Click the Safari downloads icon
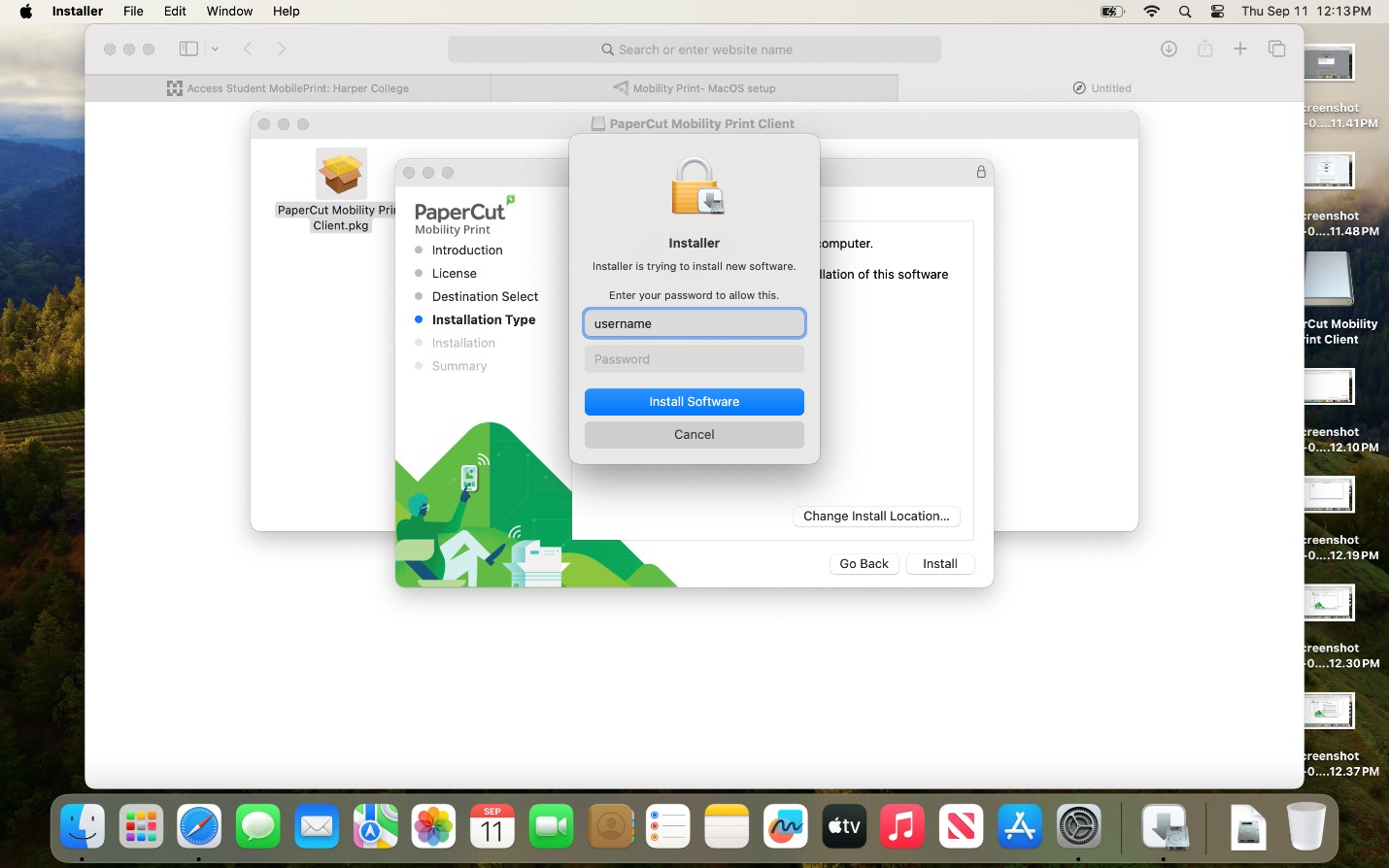Image resolution: width=1389 pixels, height=868 pixels. tap(1169, 48)
